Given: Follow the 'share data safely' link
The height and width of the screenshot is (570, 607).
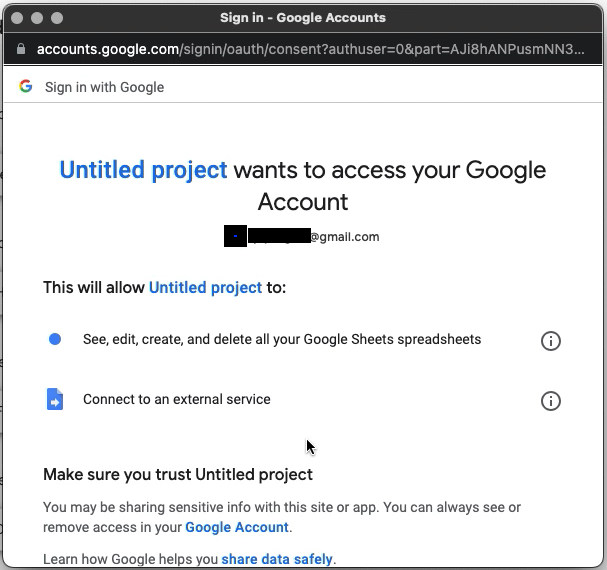Looking at the screenshot, I should tap(278, 558).
